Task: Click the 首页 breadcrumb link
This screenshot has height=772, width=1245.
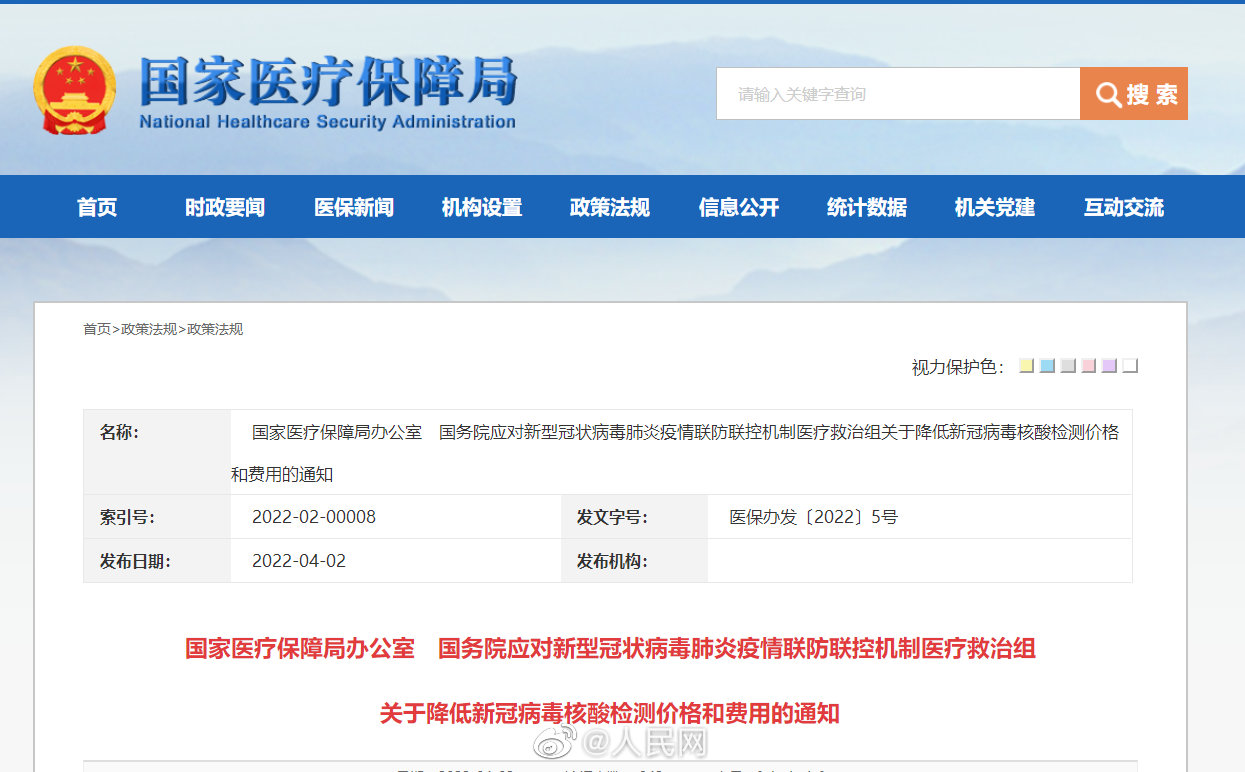Action: (96, 328)
